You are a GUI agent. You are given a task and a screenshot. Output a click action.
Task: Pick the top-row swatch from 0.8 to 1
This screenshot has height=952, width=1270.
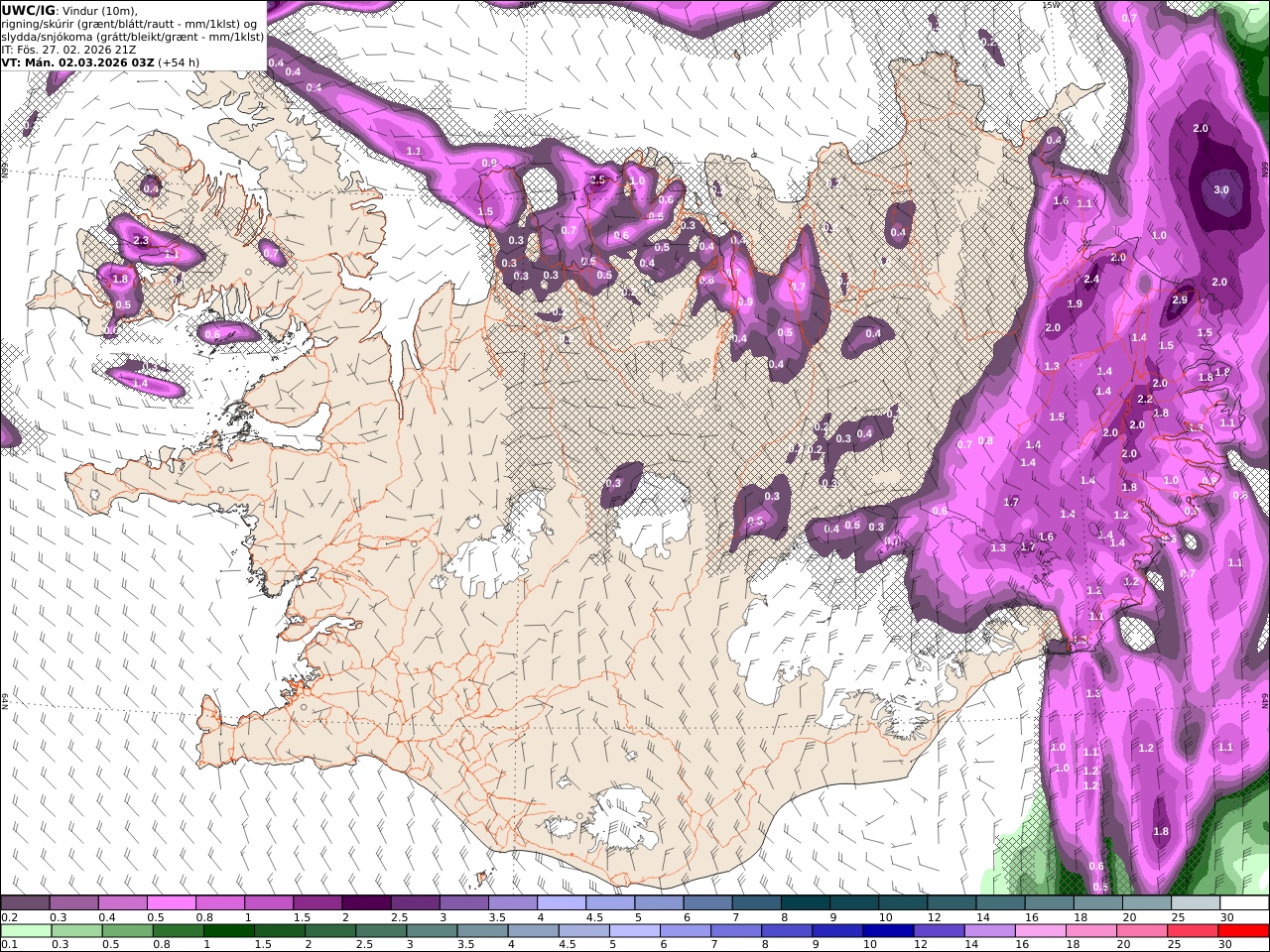220,903
